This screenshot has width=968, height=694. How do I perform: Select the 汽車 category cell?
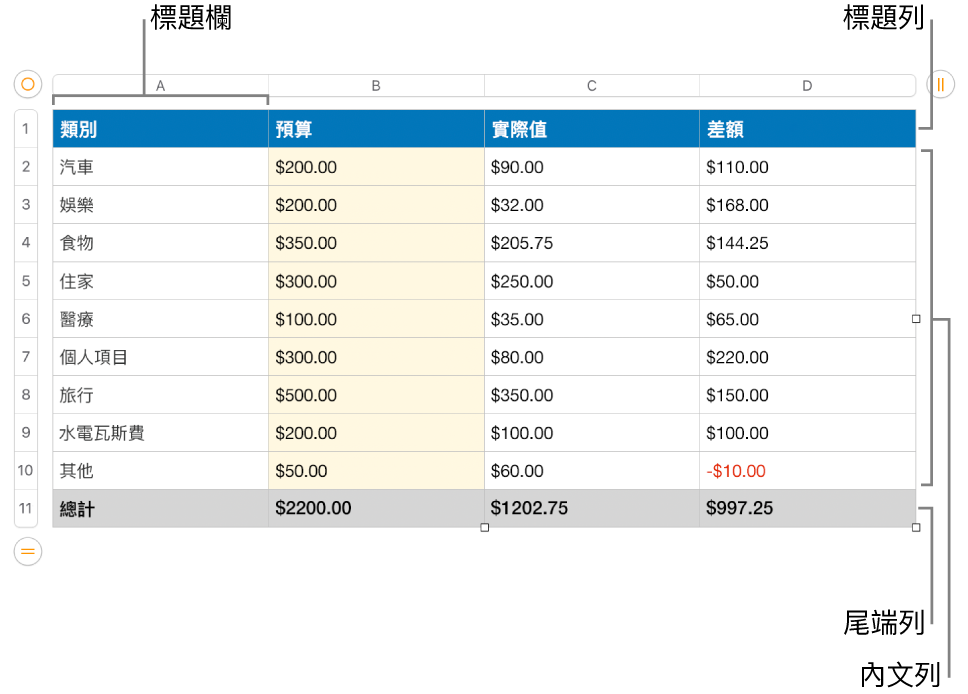tap(160, 167)
